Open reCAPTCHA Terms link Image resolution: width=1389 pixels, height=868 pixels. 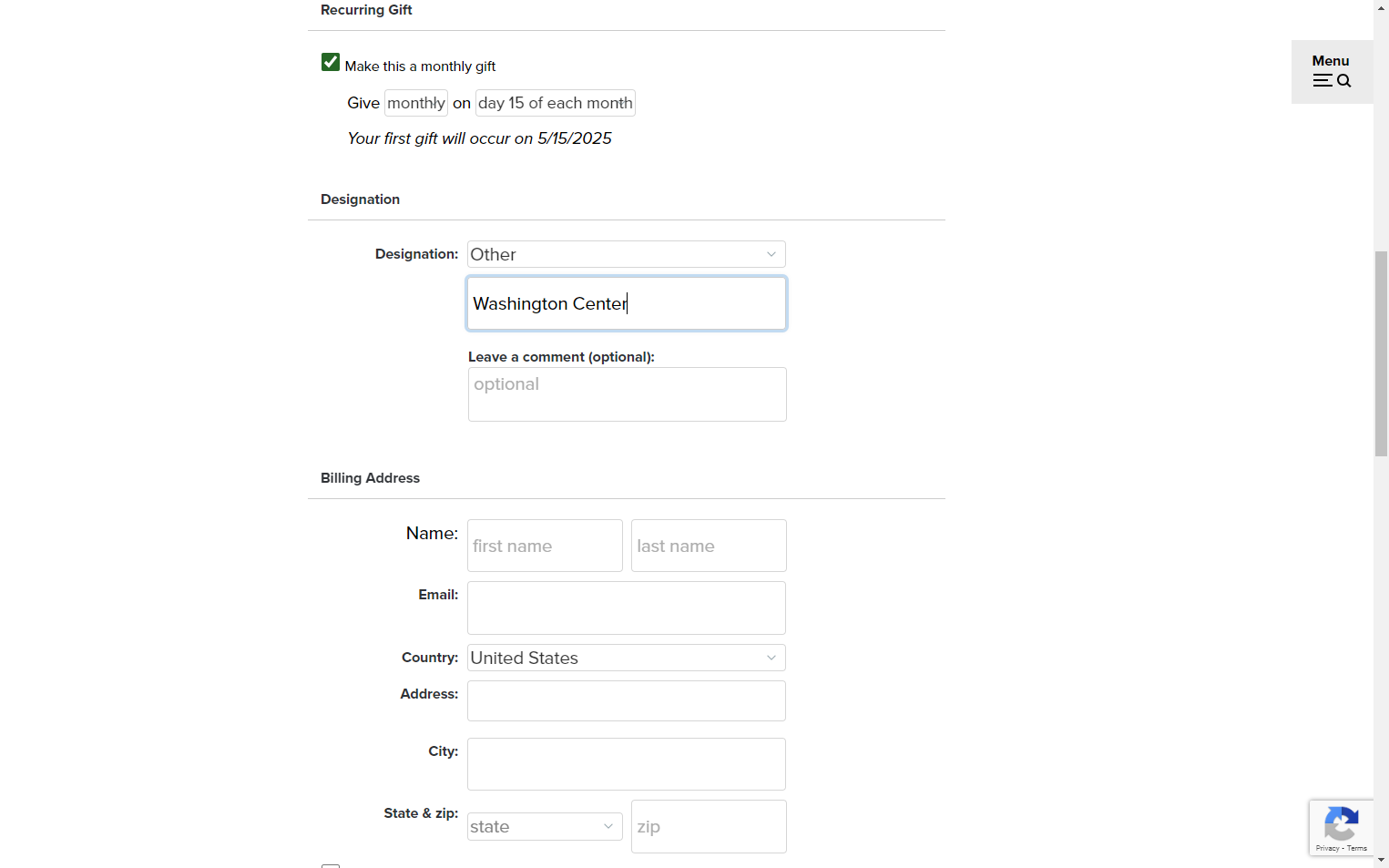coord(1357,849)
